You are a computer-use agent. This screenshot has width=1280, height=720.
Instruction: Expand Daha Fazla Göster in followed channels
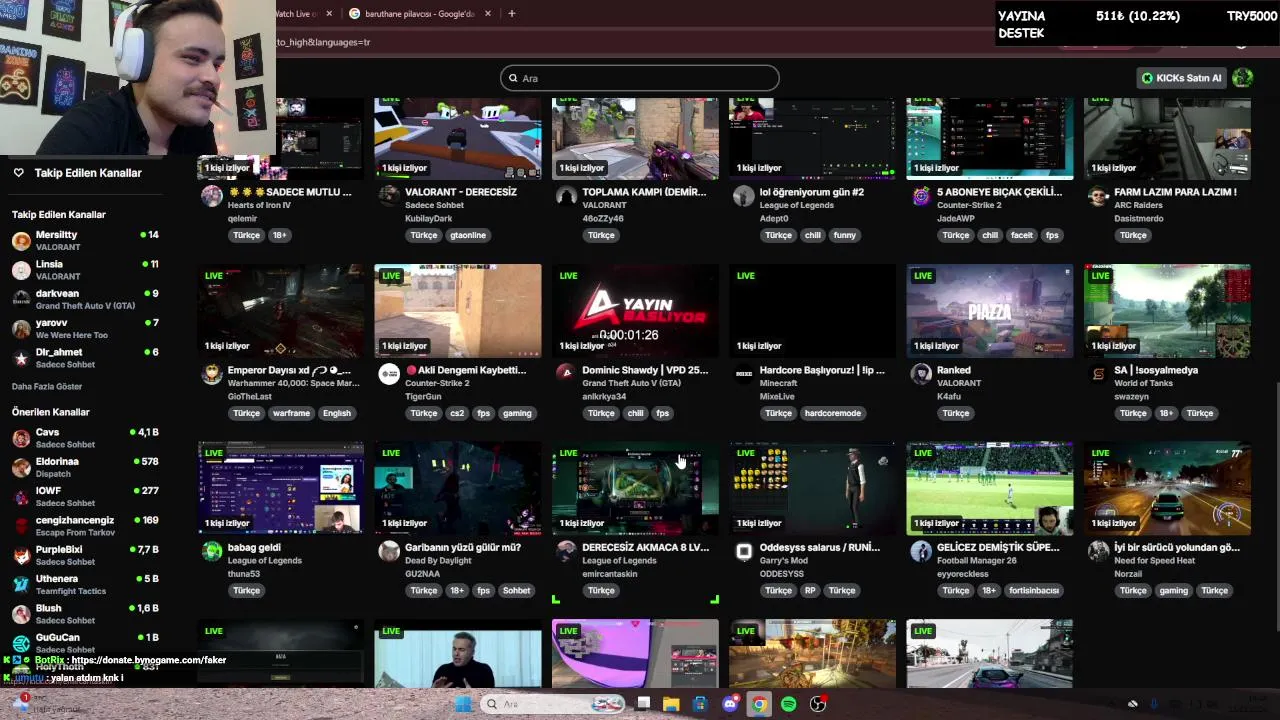point(47,387)
